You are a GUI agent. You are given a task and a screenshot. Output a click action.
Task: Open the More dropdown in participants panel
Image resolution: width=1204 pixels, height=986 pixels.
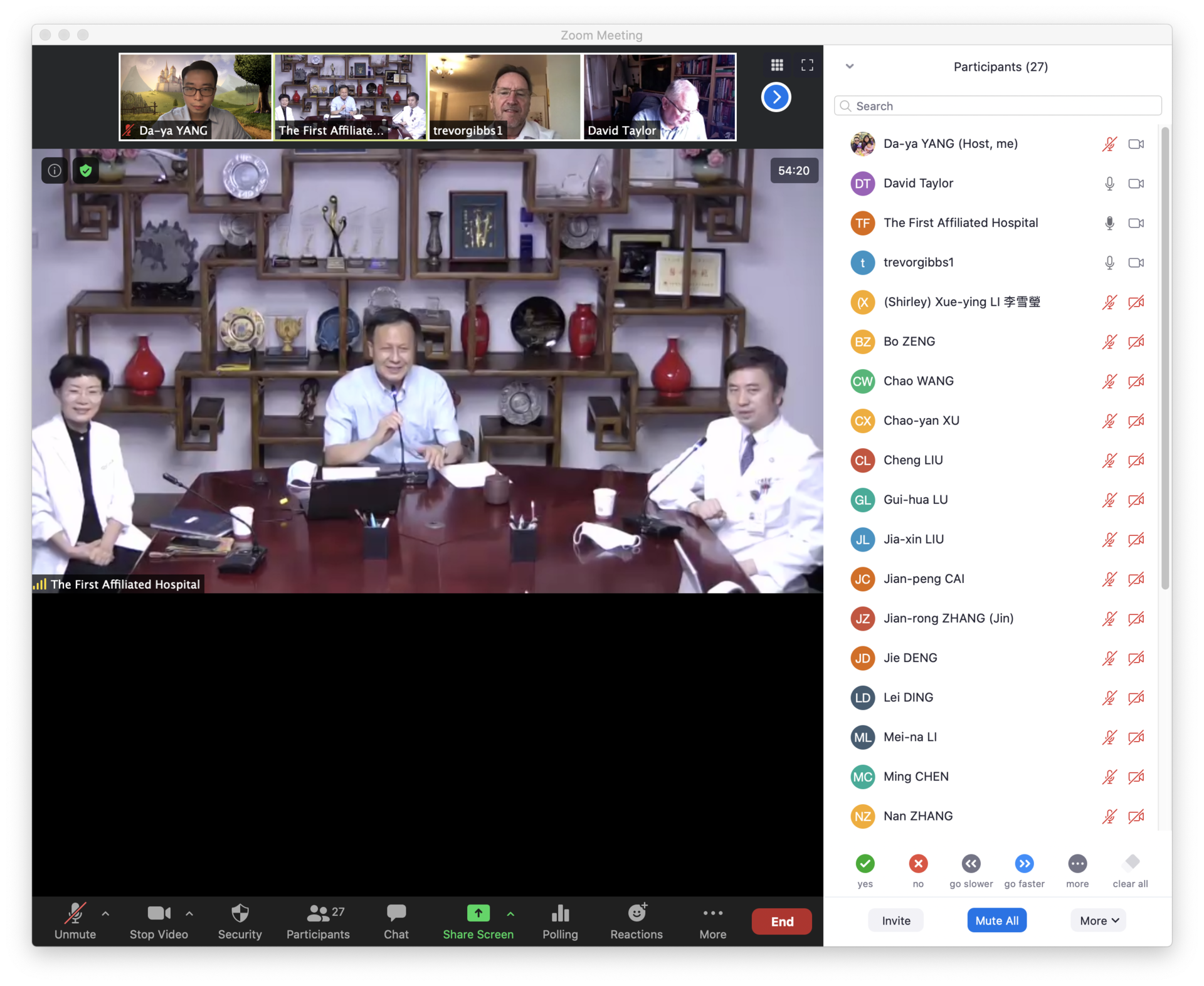(1099, 920)
